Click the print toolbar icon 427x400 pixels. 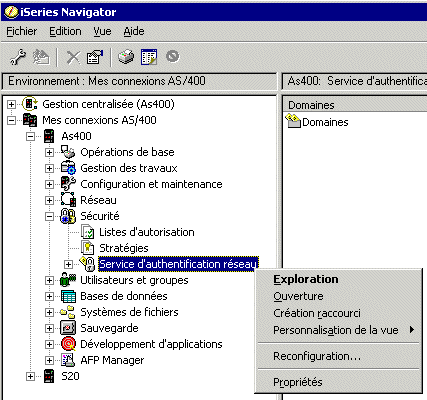(126, 57)
